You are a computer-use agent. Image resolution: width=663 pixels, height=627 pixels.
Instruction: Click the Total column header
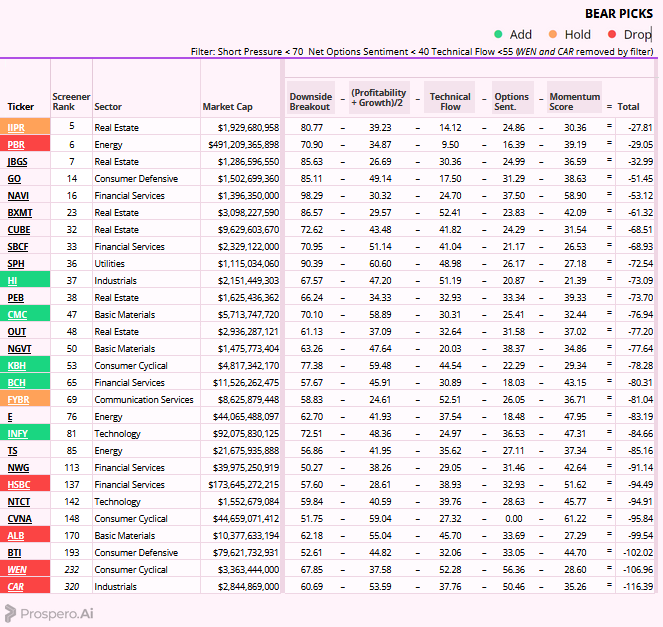(628, 107)
